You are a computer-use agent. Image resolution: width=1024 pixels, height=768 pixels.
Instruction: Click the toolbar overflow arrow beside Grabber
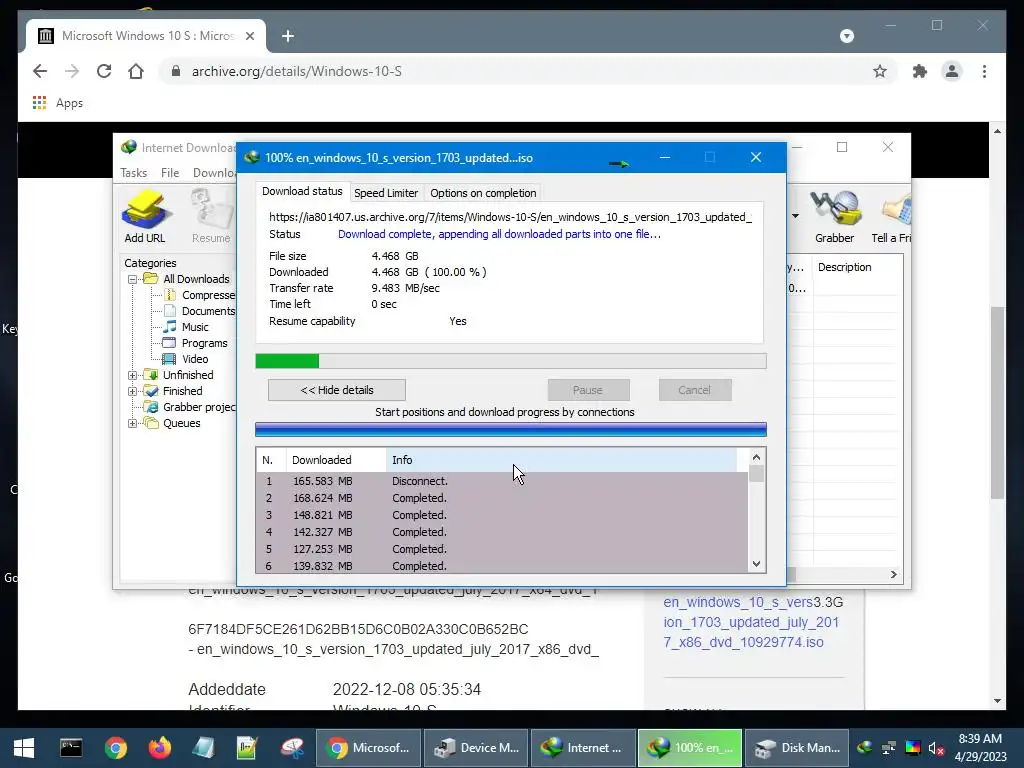795,216
